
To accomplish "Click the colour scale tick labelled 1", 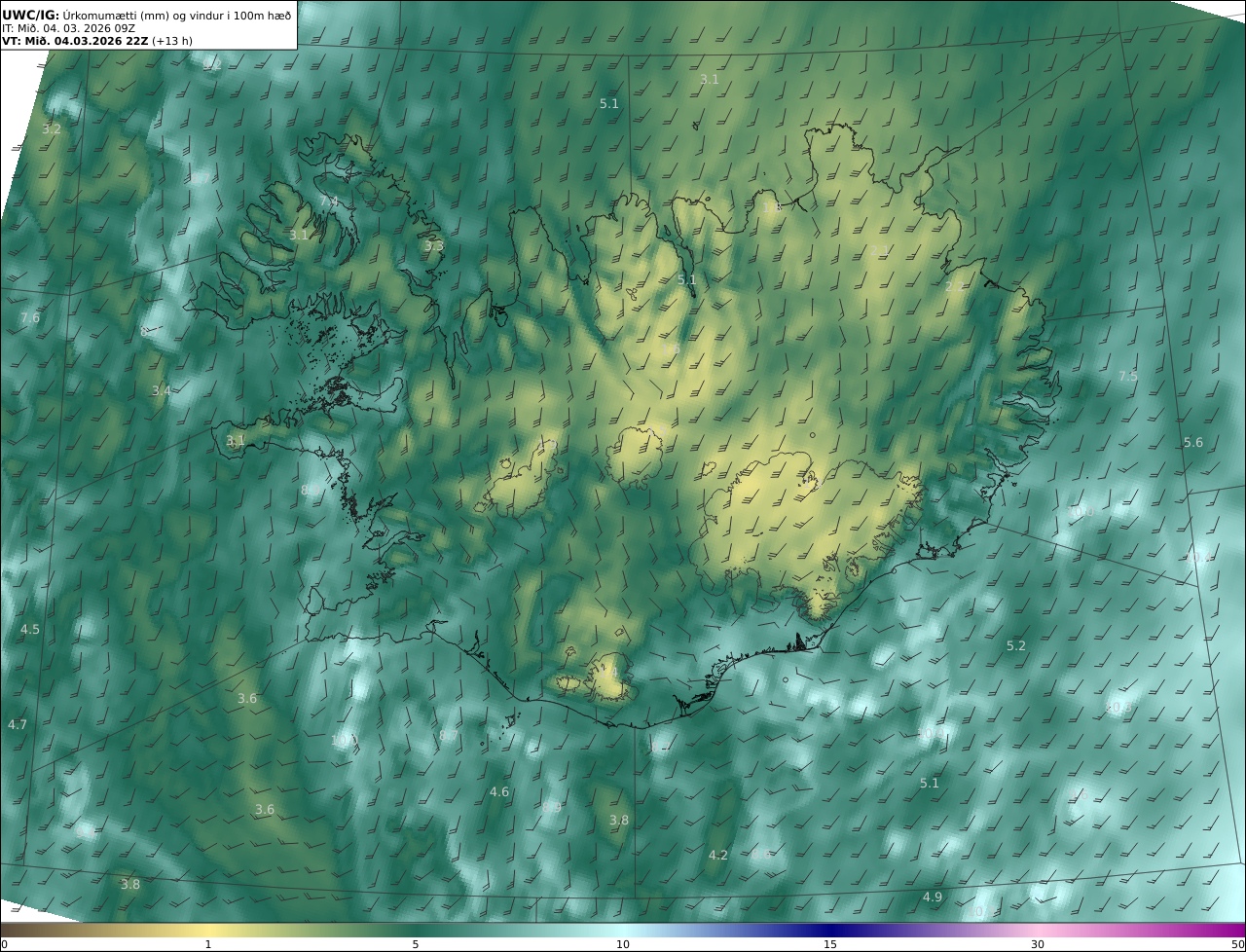I will point(208,943).
